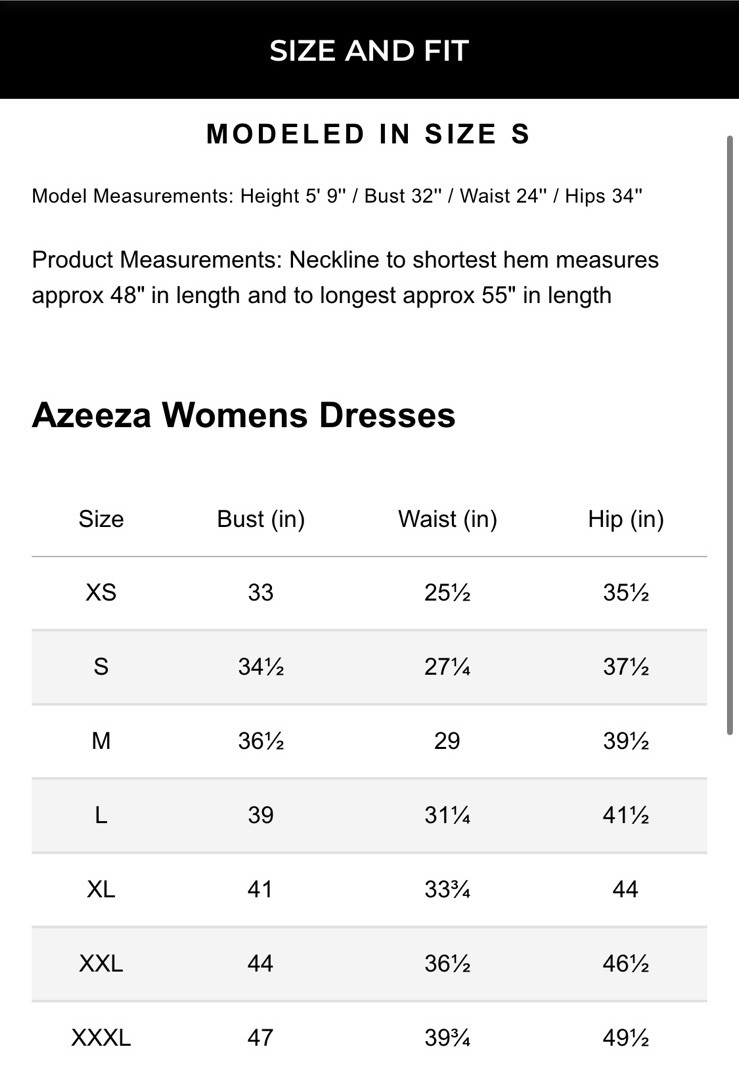Click the SIZE AND FIT header bar

click(x=369, y=51)
